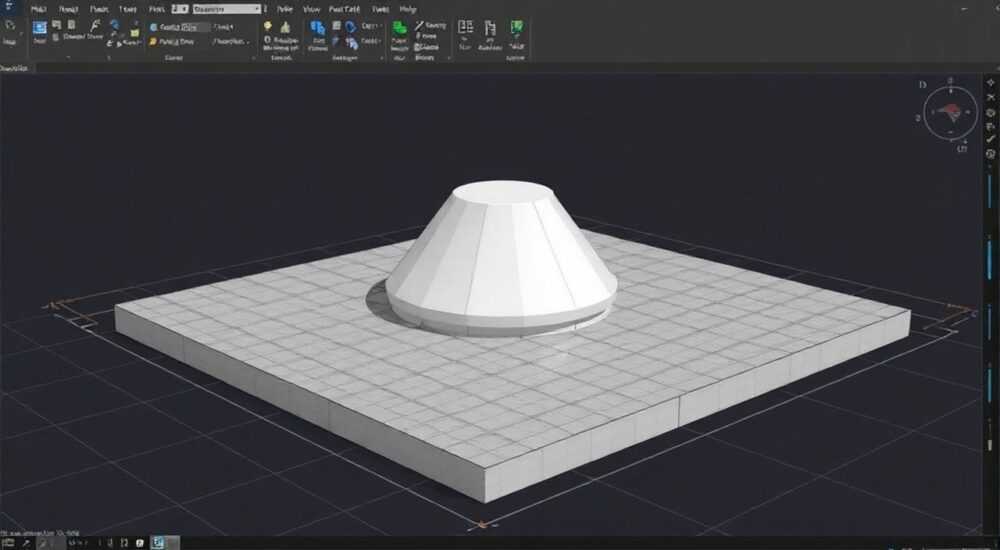This screenshot has width=1000, height=550.
Task: Click the X icon in right sidebar
Action: tap(990, 97)
